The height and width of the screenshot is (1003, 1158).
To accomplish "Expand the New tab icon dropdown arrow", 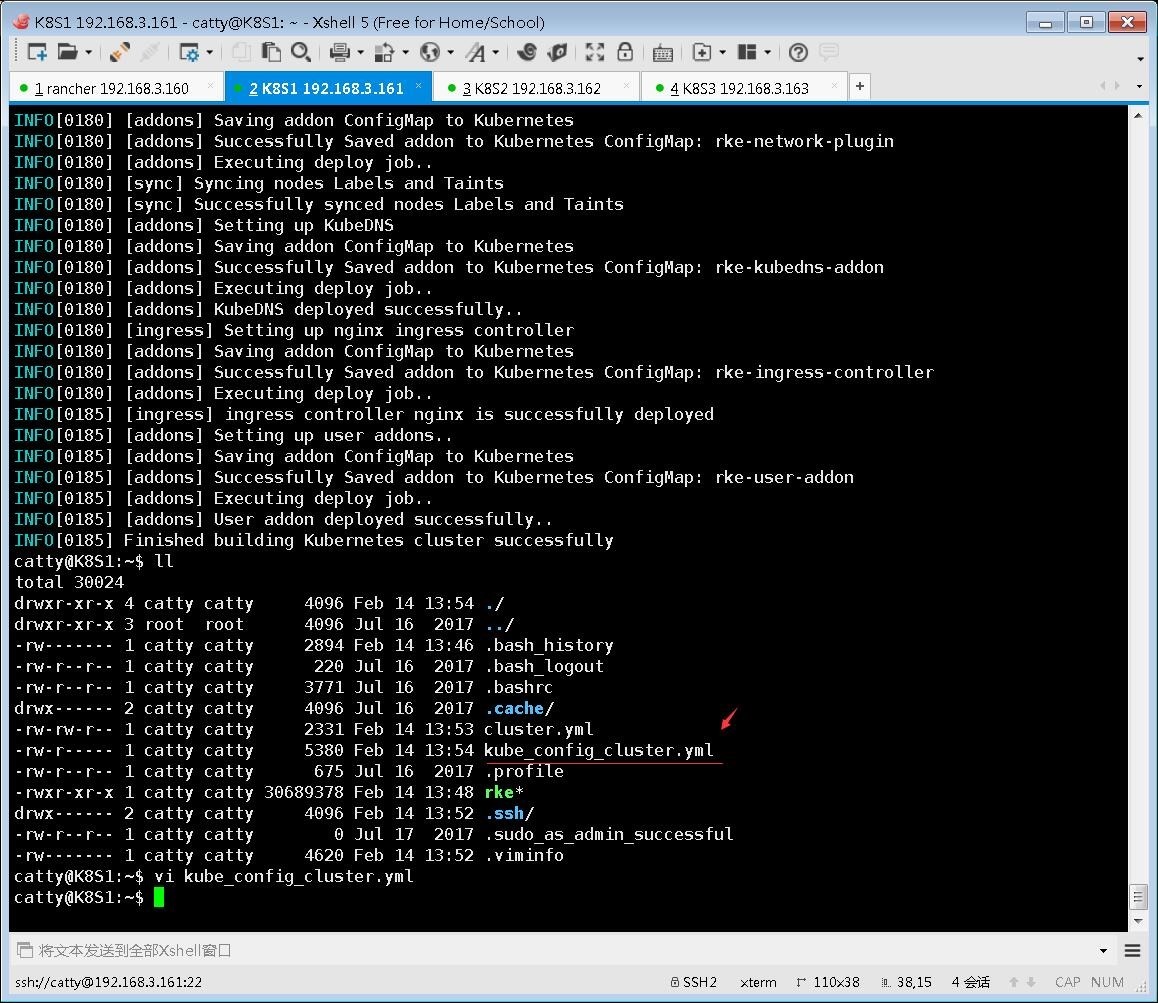I will click(722, 52).
